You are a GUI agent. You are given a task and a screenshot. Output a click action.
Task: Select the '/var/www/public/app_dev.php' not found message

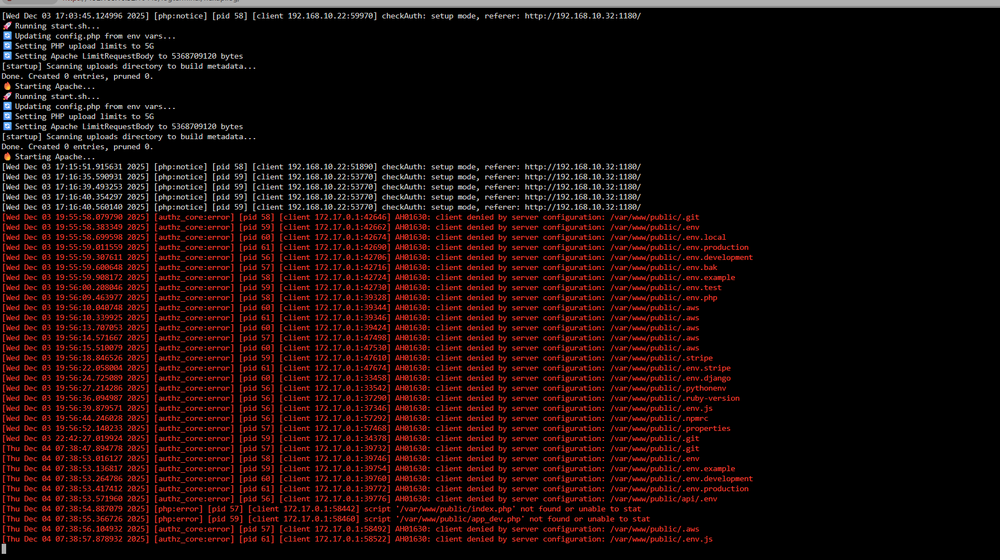(x=507, y=519)
